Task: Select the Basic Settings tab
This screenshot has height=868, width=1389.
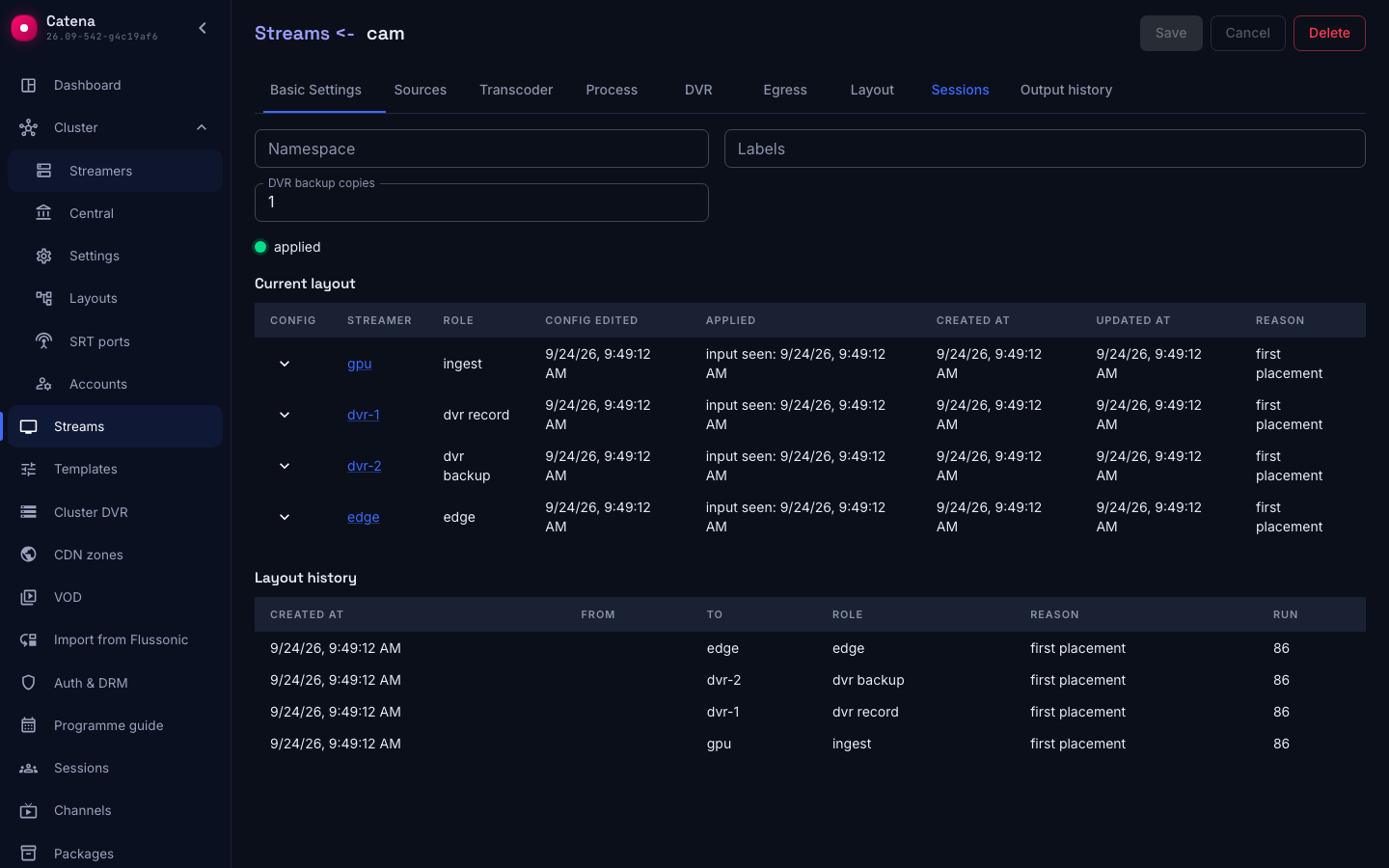Action: pyautogui.click(x=315, y=90)
